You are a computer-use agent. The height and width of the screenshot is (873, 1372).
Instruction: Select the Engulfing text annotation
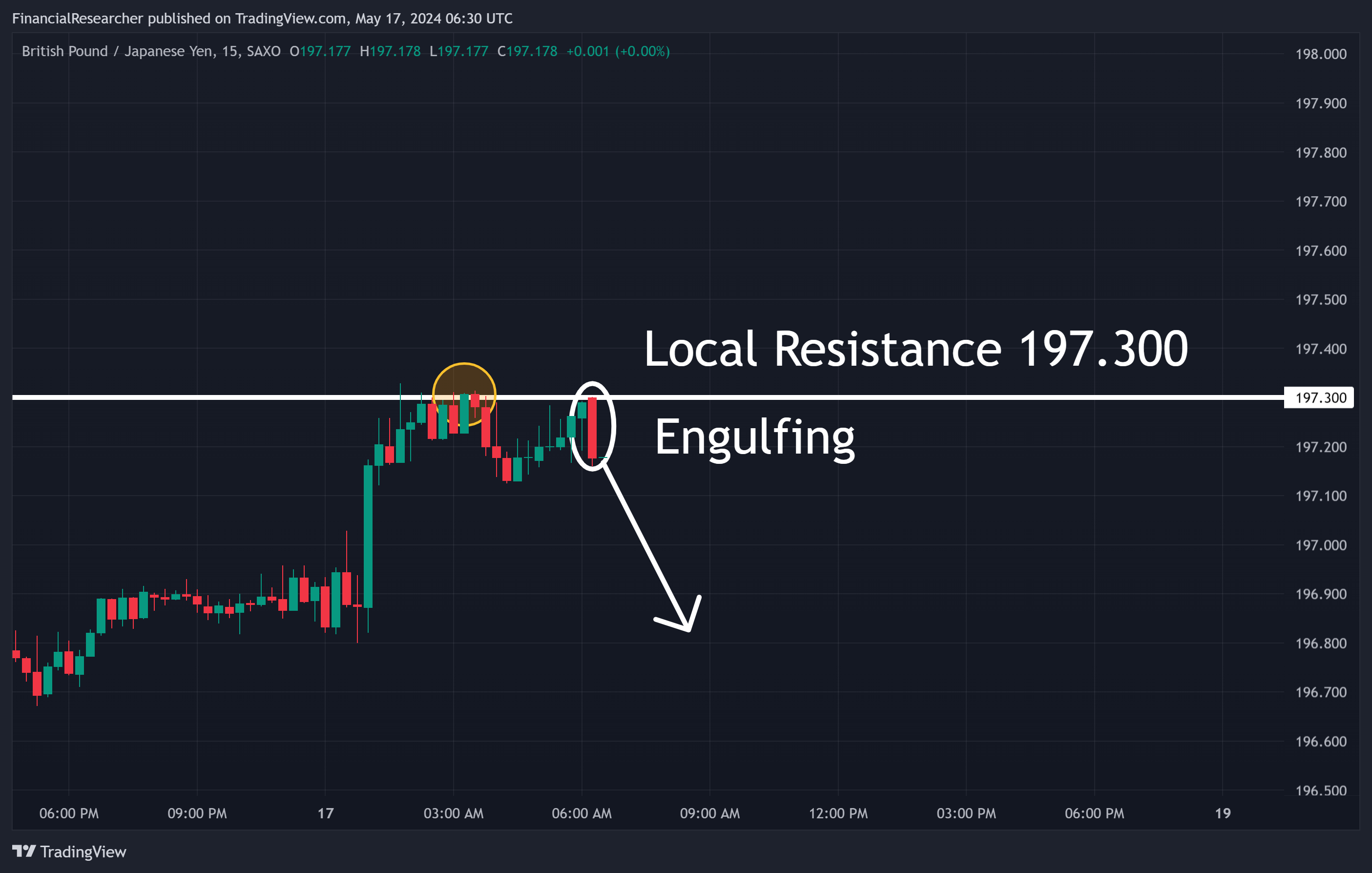click(755, 437)
